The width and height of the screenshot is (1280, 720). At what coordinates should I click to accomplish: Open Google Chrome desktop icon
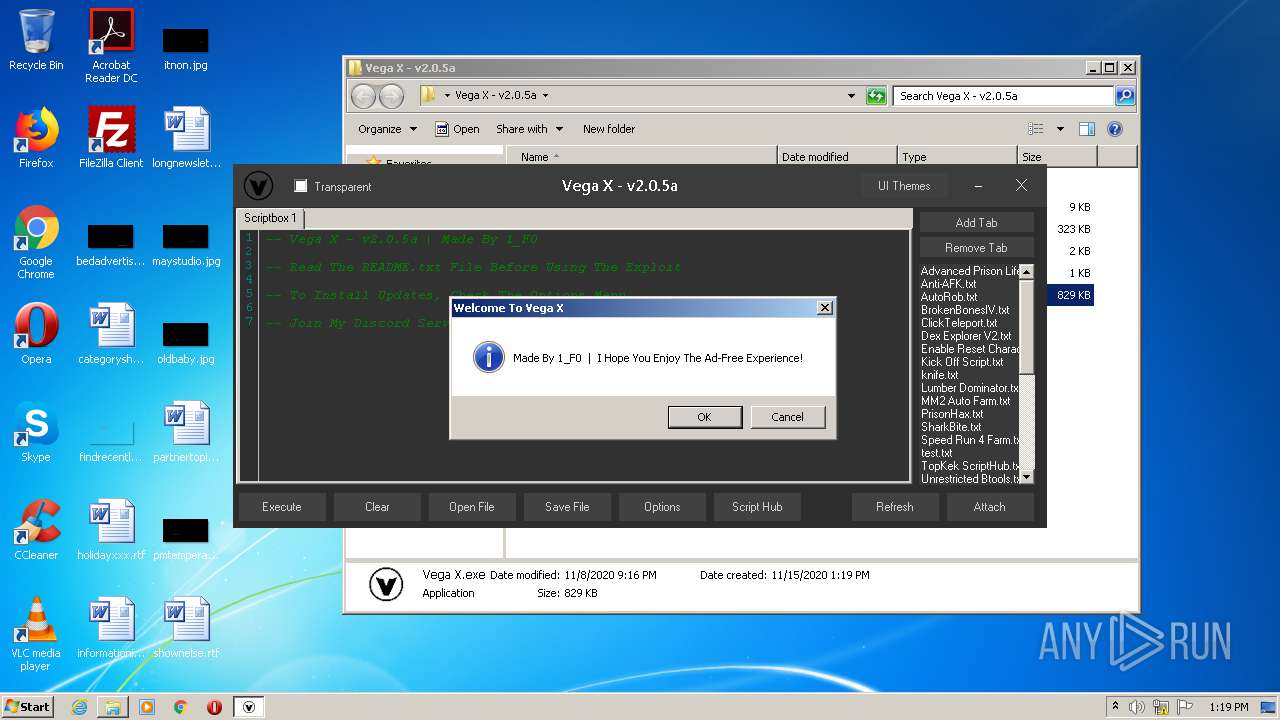(x=36, y=243)
